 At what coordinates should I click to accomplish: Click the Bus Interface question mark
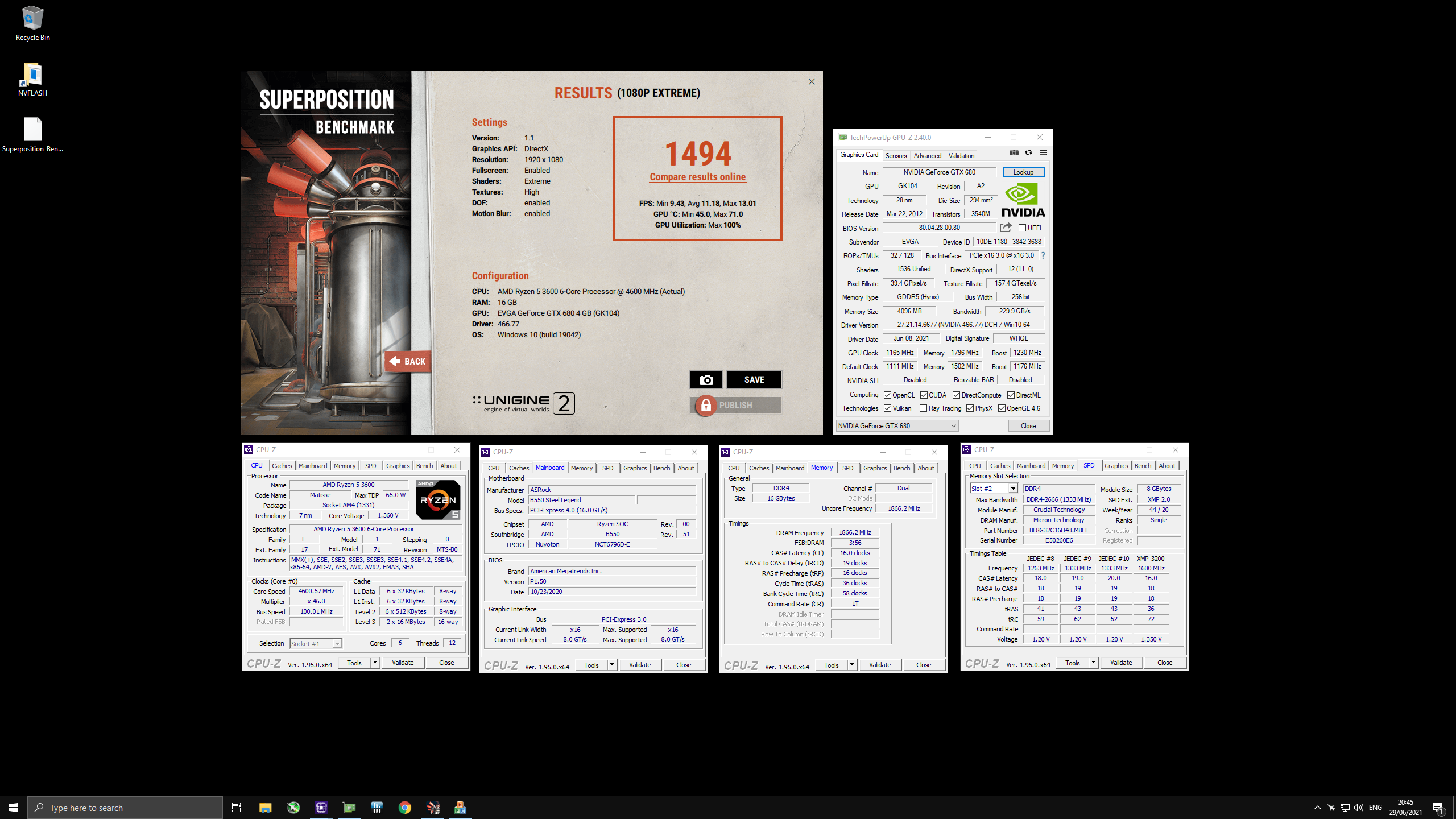pos(1043,255)
